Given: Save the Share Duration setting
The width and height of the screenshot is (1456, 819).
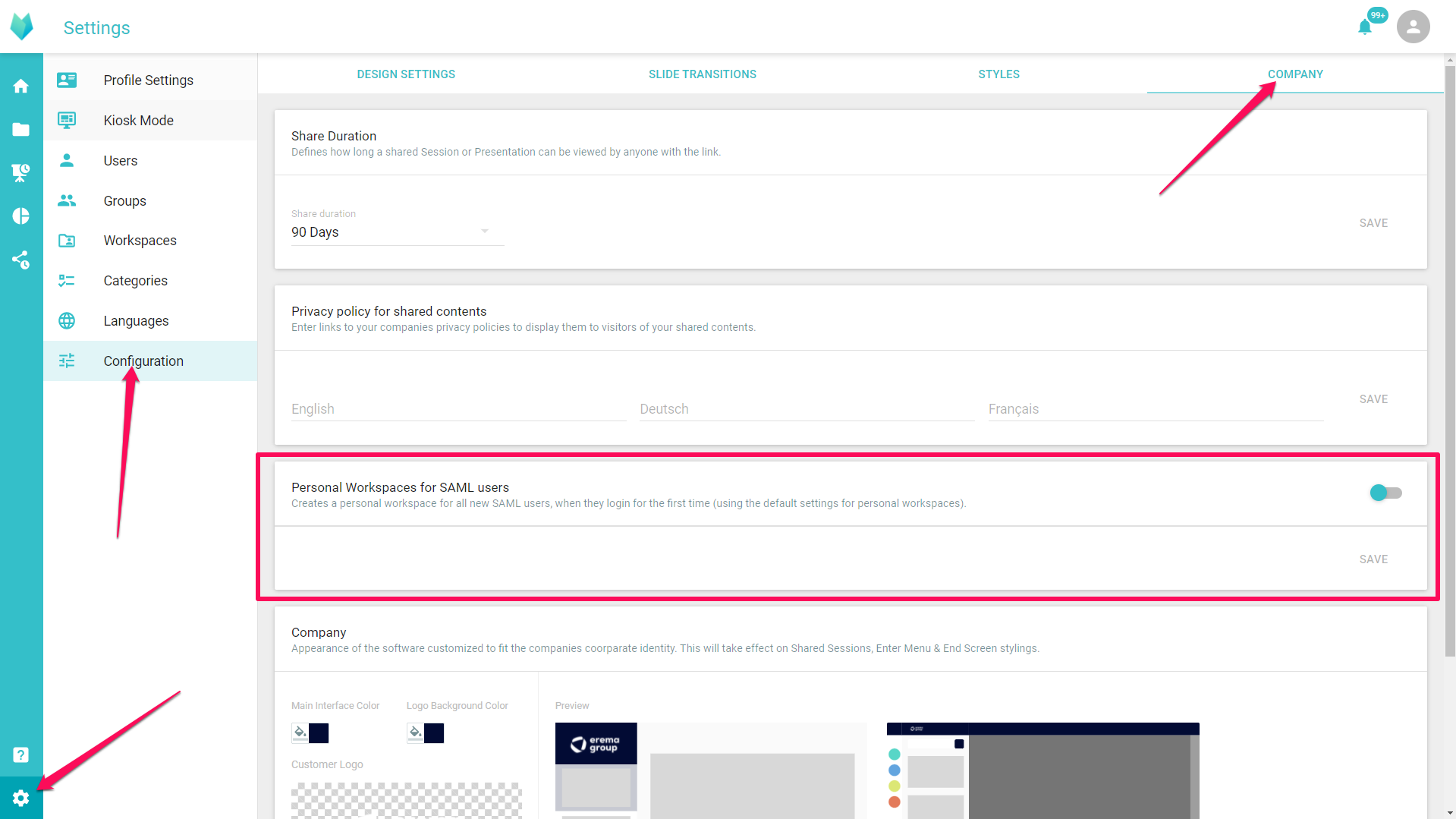Looking at the screenshot, I should coord(1373,223).
